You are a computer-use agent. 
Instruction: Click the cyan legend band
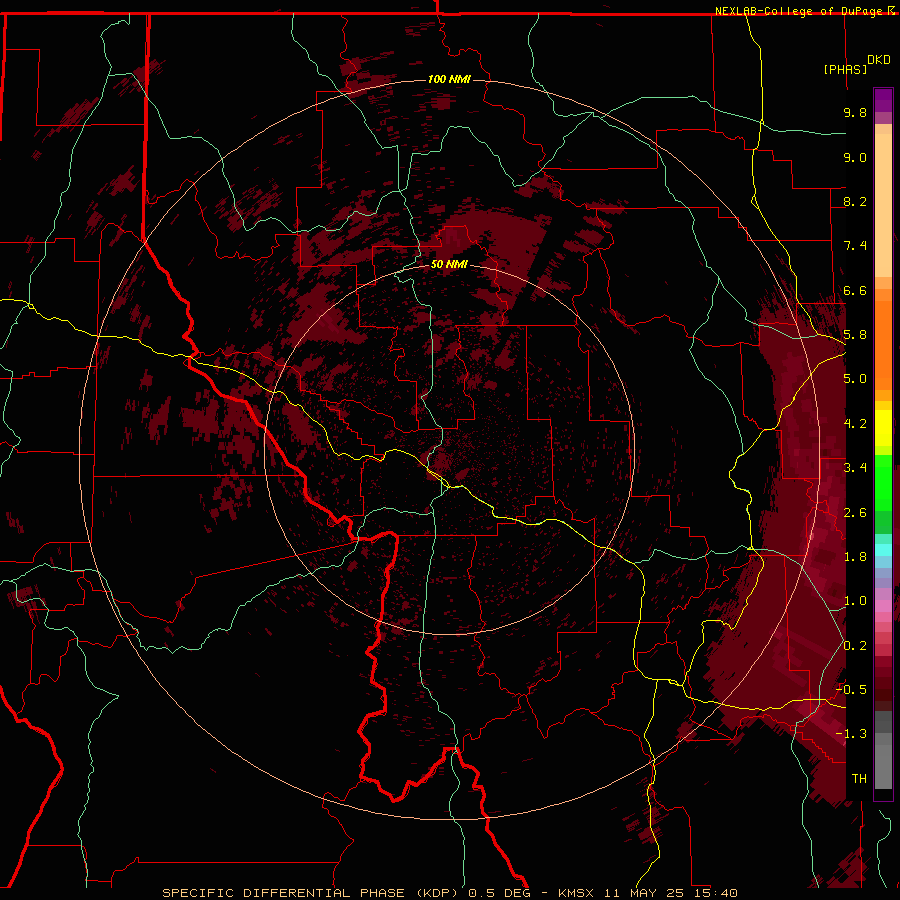point(883,549)
